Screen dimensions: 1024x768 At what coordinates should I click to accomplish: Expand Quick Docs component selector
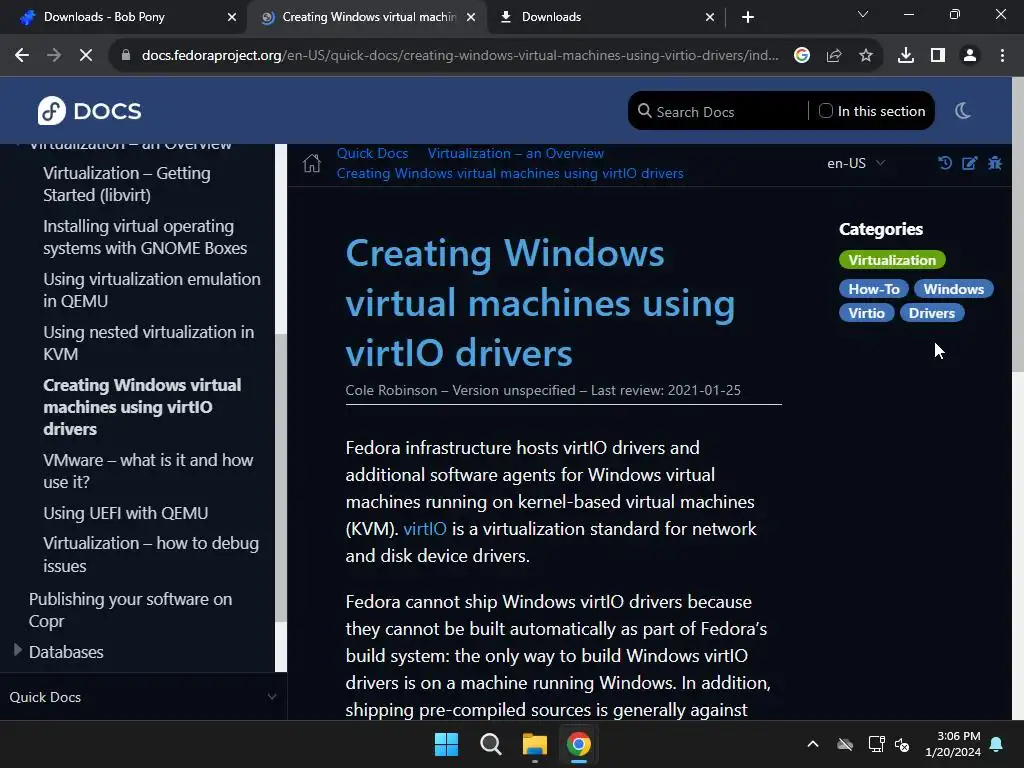(143, 697)
